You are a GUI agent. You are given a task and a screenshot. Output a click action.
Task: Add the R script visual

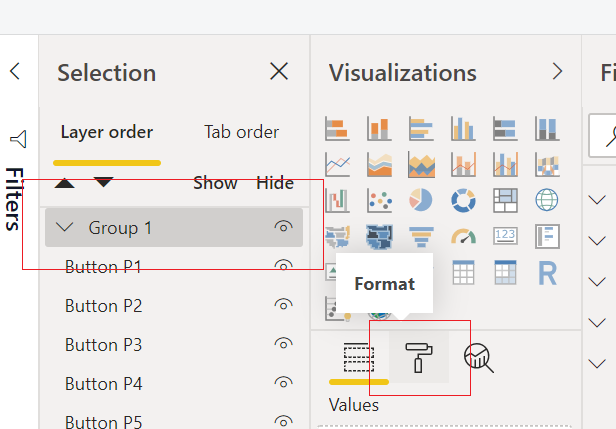547,273
